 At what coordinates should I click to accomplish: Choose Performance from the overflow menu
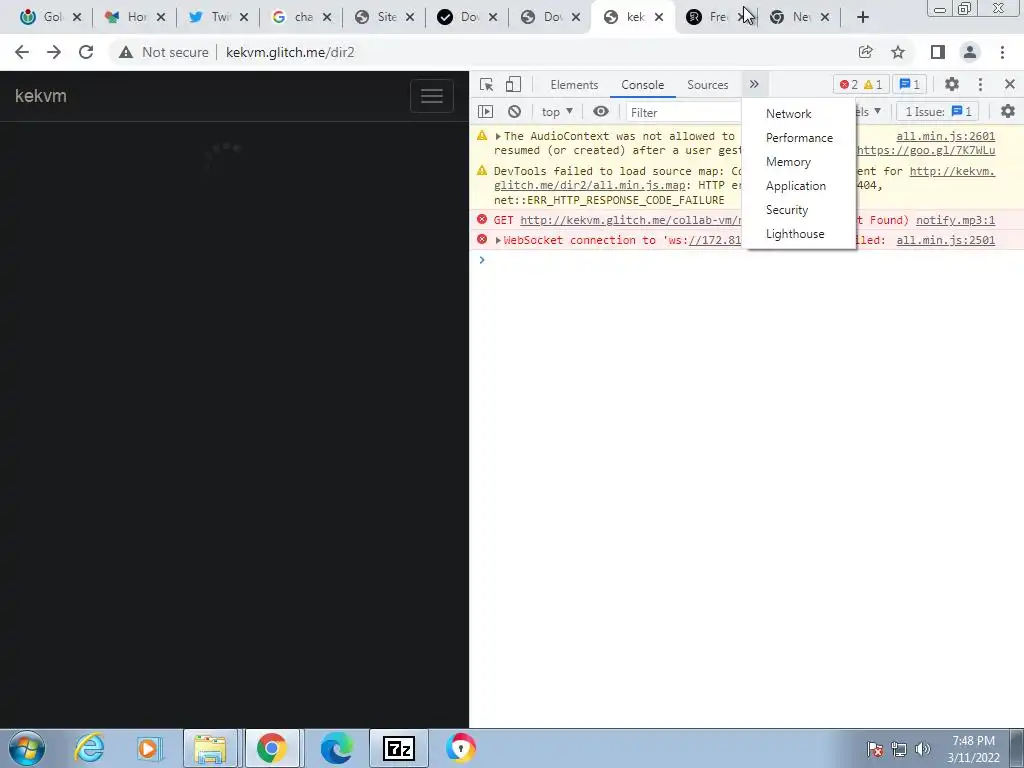click(x=799, y=138)
